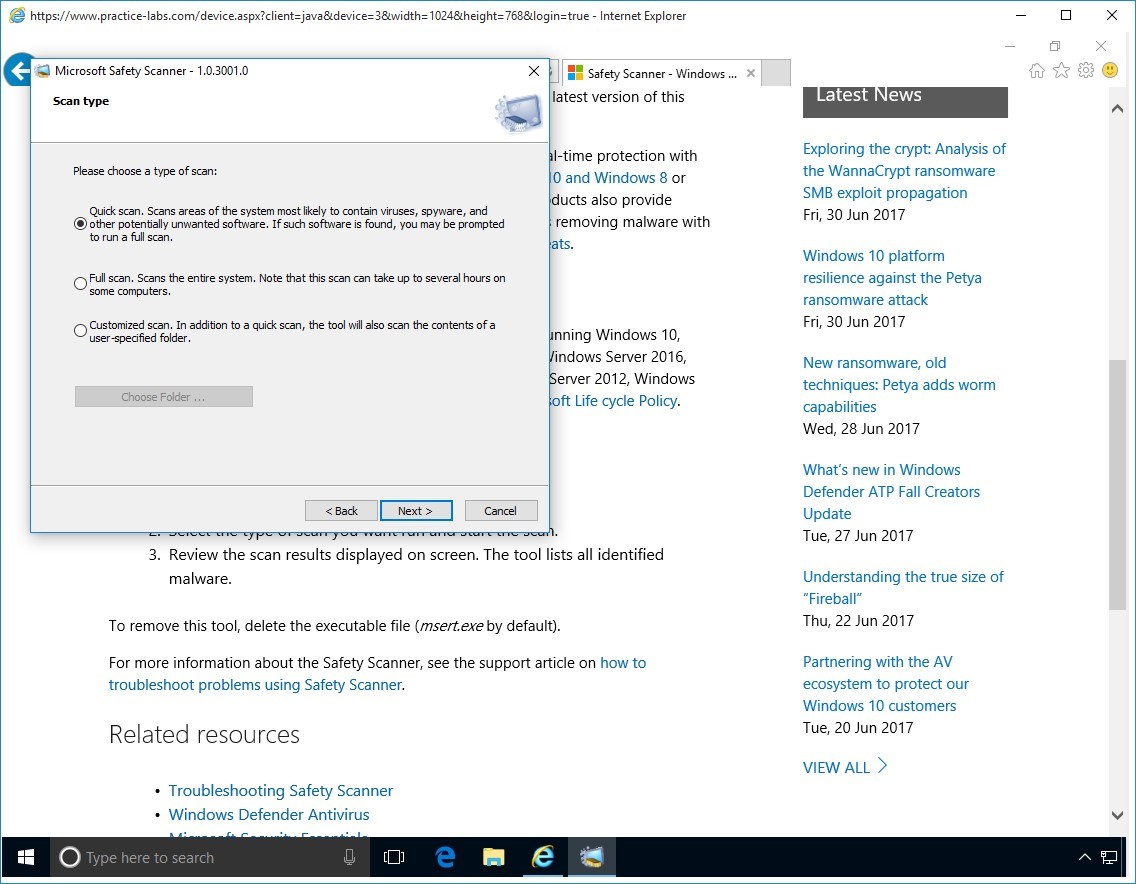Click the taskbar search box
The width and height of the screenshot is (1136, 884).
tap(209, 858)
